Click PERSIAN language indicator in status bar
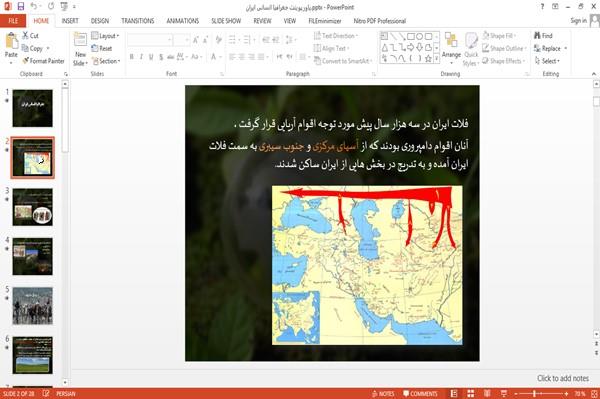600x399 pixels. tap(65, 393)
